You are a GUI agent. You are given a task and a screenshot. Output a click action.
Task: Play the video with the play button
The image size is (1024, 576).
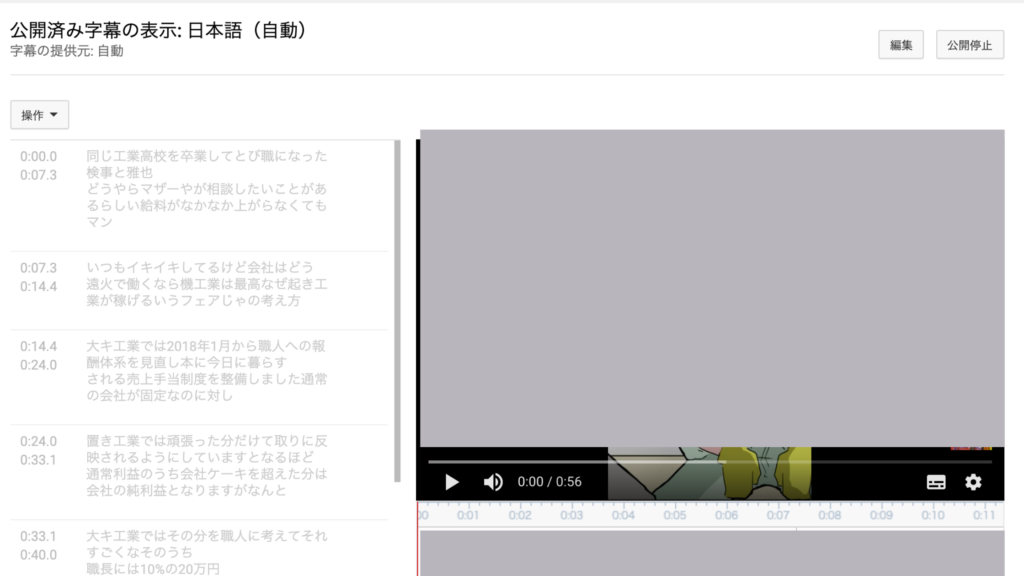(x=451, y=482)
